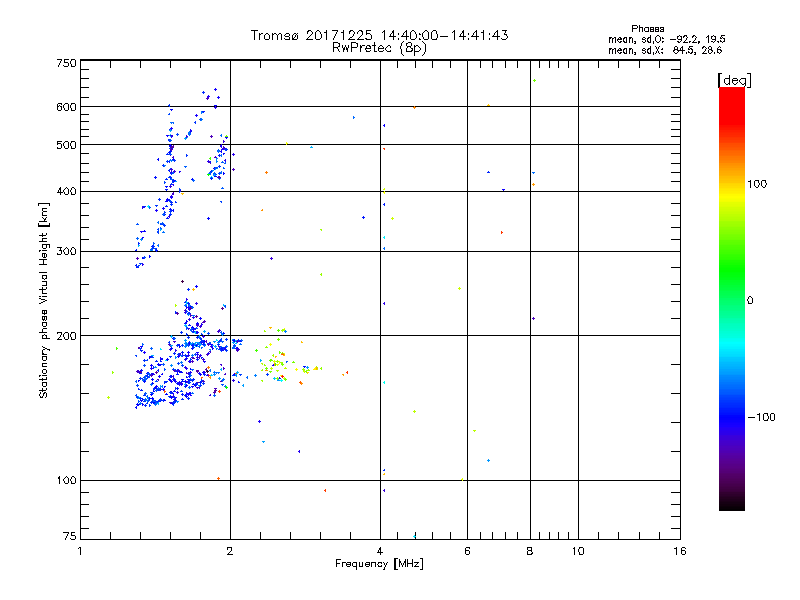Click the x-axis tick label '16'
Image resolution: width=800 pixels, height=600 pixels.
click(680, 551)
